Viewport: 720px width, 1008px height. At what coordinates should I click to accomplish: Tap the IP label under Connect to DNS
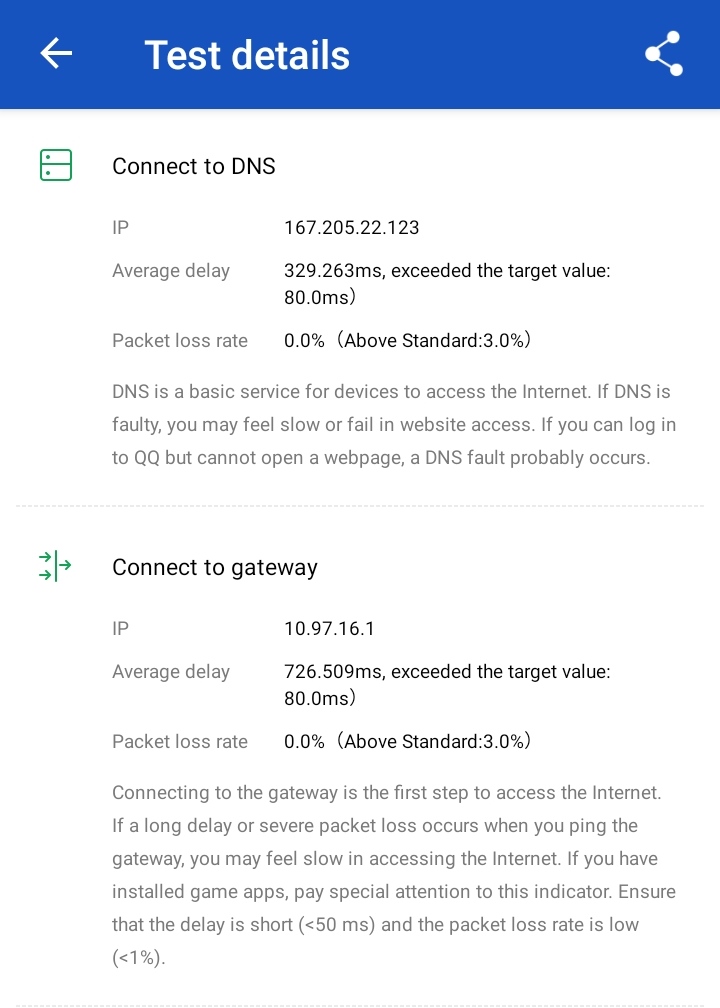121,228
